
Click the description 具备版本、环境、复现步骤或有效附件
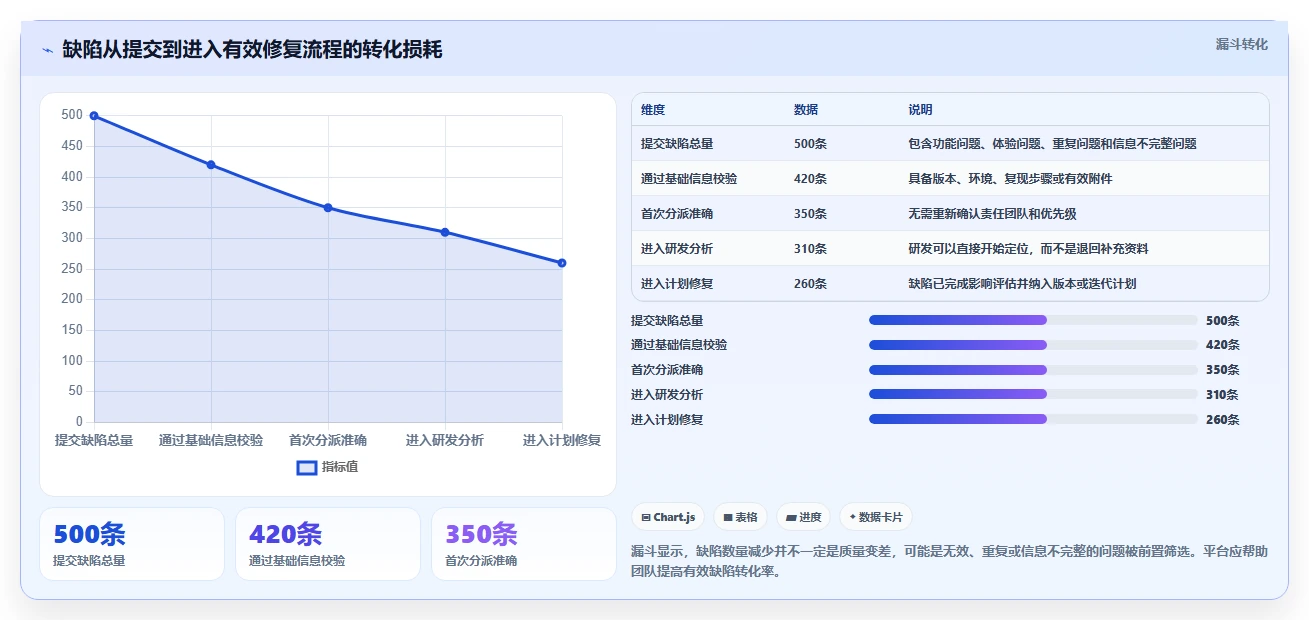pyautogui.click(x=1010, y=179)
